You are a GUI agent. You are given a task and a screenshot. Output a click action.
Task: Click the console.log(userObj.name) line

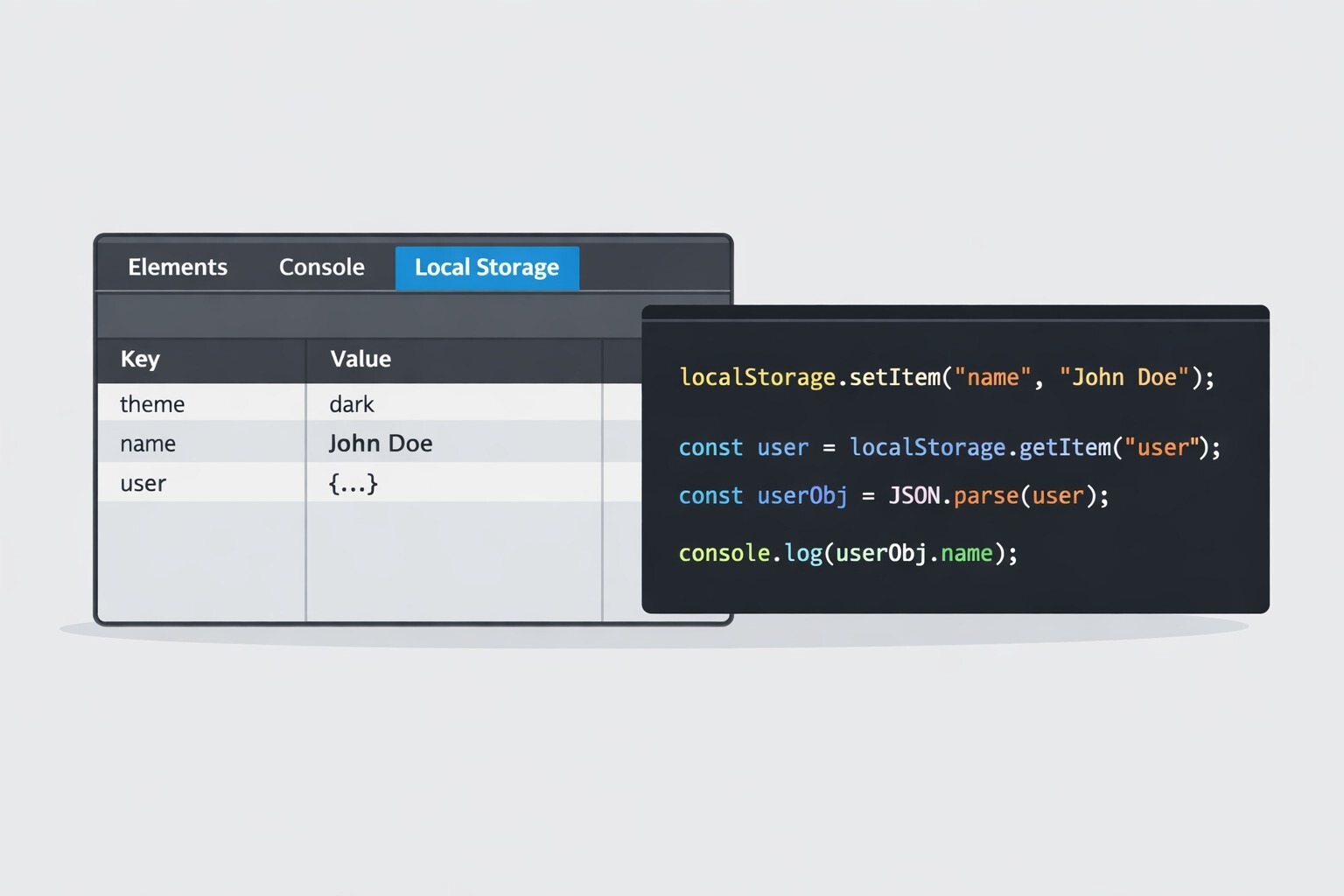pyautogui.click(x=848, y=553)
